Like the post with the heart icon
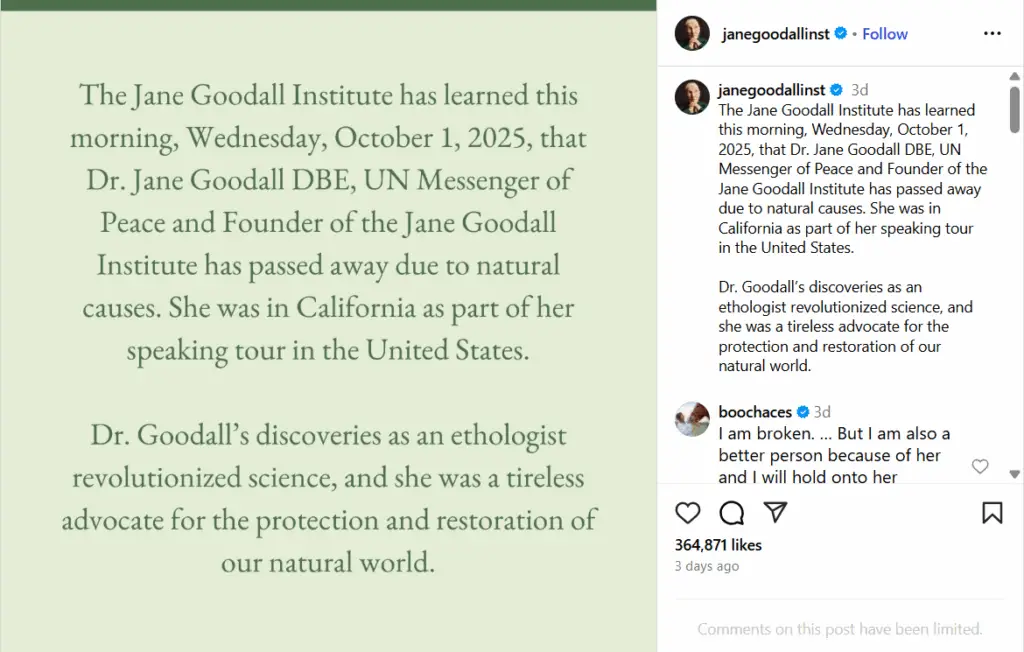Image resolution: width=1024 pixels, height=652 pixels. (x=688, y=513)
